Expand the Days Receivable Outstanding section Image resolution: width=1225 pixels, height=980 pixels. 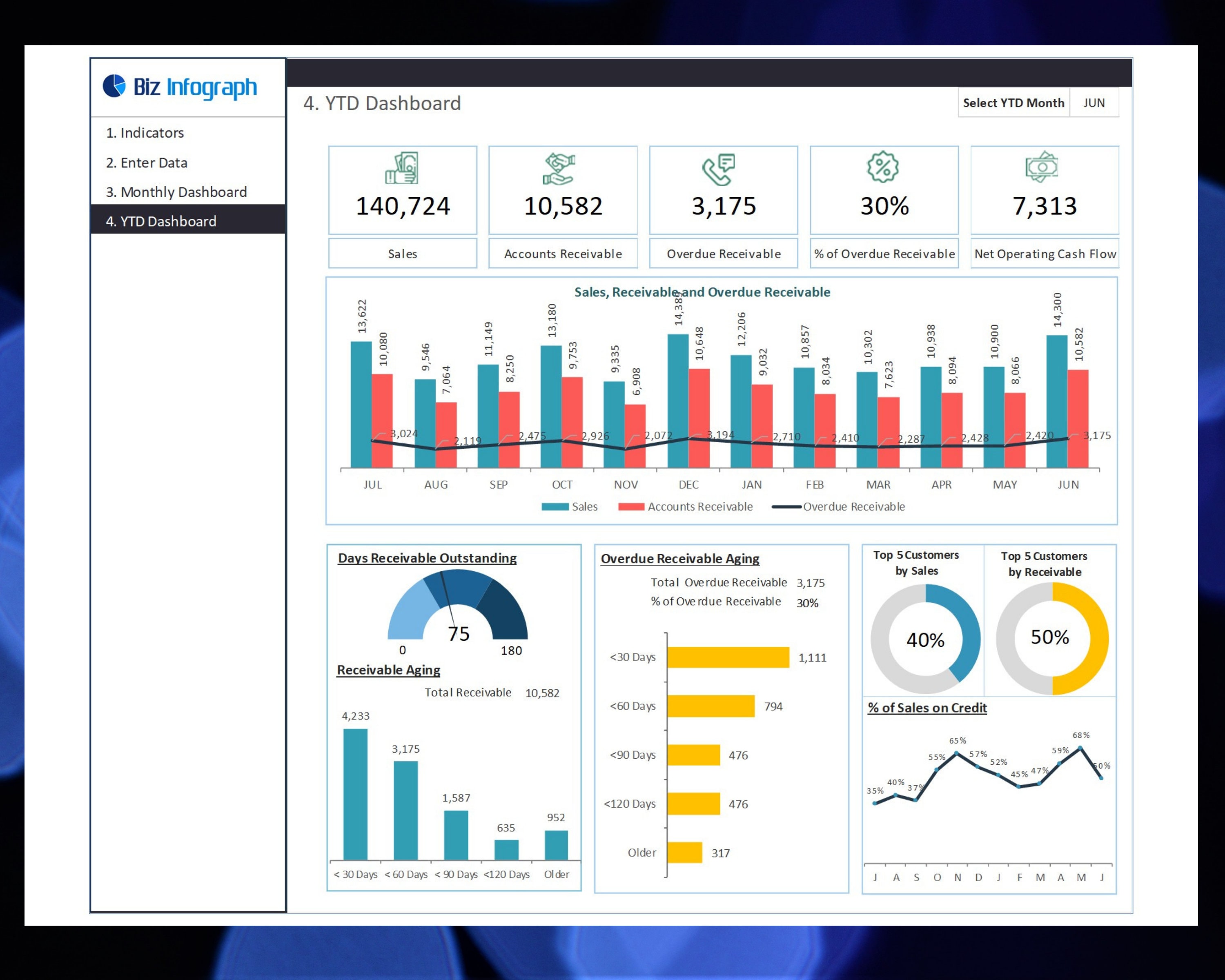point(427,558)
